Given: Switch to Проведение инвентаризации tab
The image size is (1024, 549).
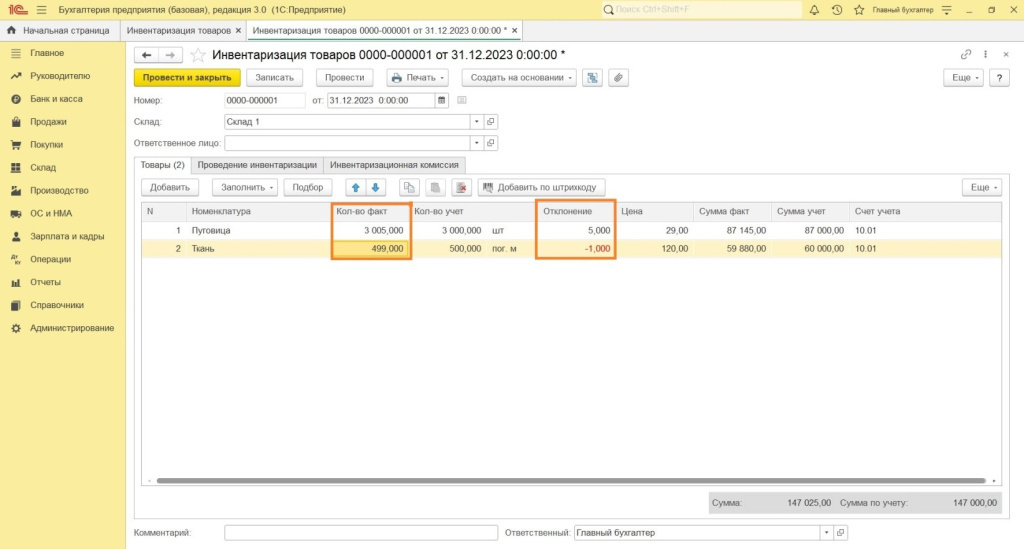Looking at the screenshot, I should tap(257, 165).
